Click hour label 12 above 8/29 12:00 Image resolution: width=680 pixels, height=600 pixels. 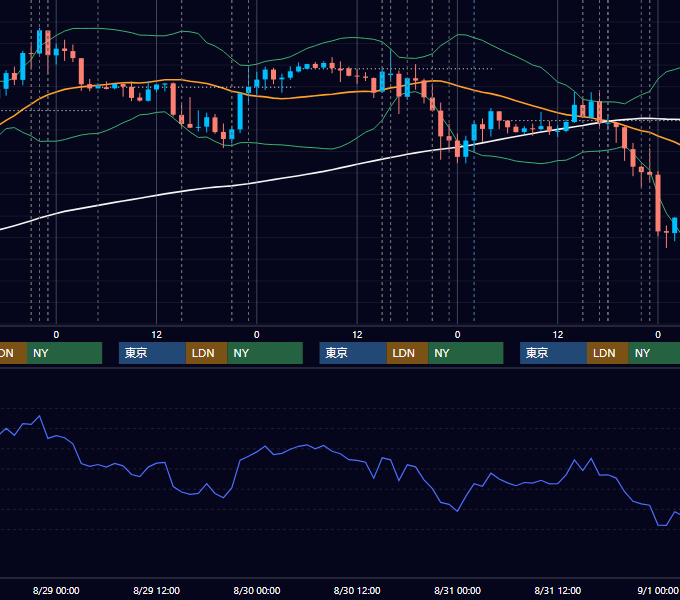(x=157, y=335)
